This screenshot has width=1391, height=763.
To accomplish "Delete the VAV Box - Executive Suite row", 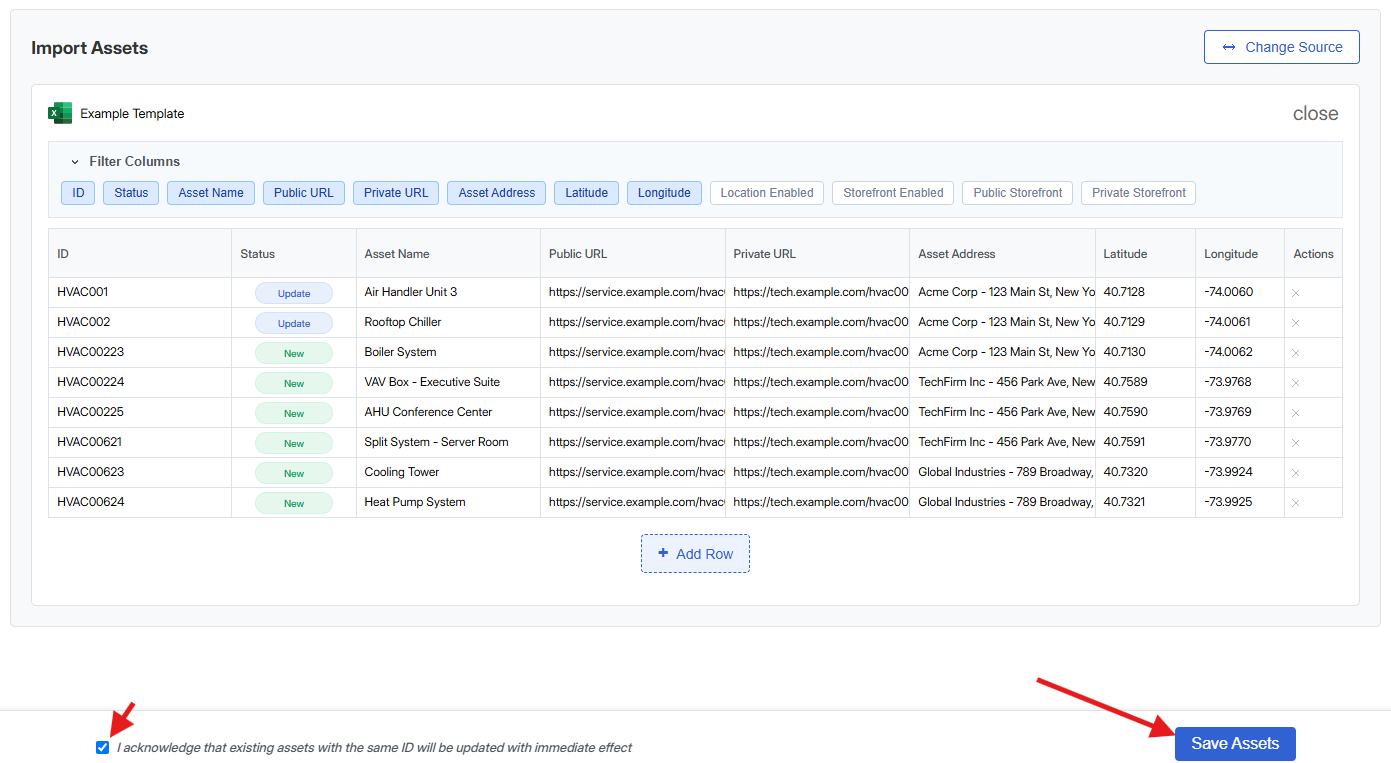I will click(1295, 383).
